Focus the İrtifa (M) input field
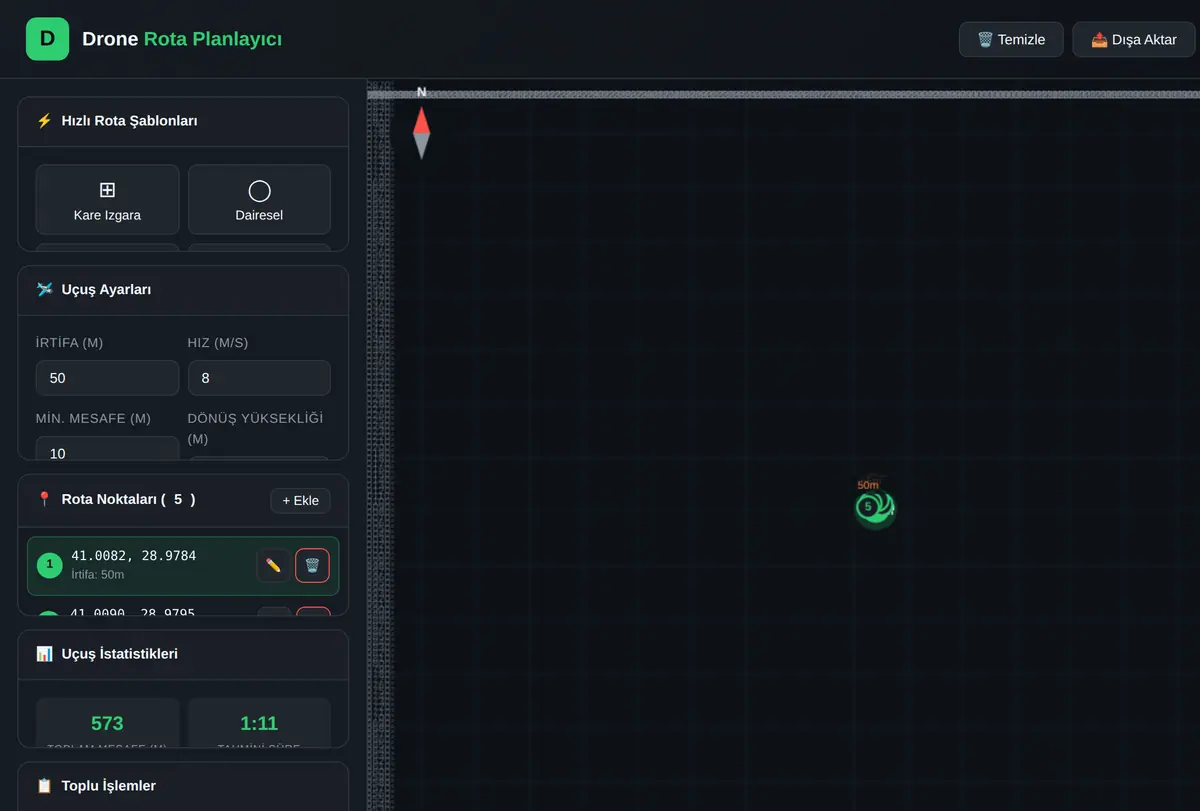This screenshot has height=811, width=1200. (x=107, y=378)
